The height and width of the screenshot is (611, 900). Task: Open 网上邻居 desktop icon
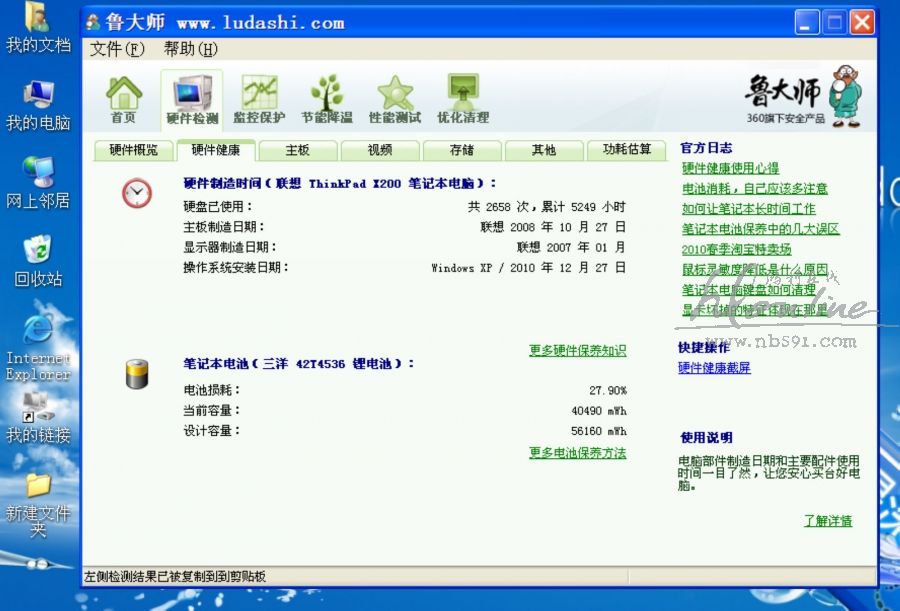[38, 184]
